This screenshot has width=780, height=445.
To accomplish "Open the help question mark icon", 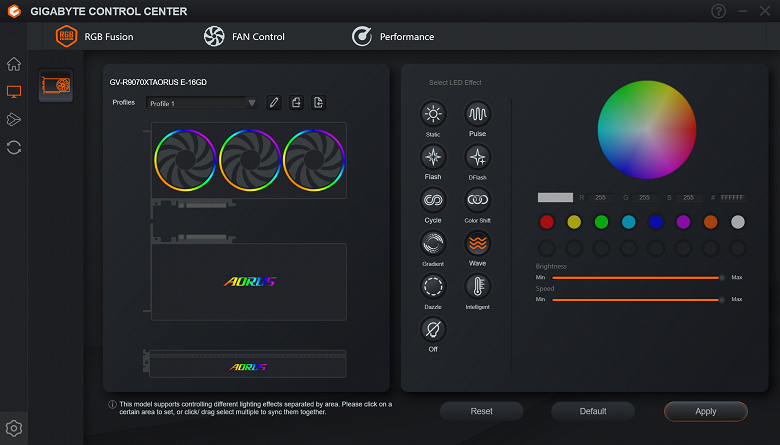I will coord(718,11).
